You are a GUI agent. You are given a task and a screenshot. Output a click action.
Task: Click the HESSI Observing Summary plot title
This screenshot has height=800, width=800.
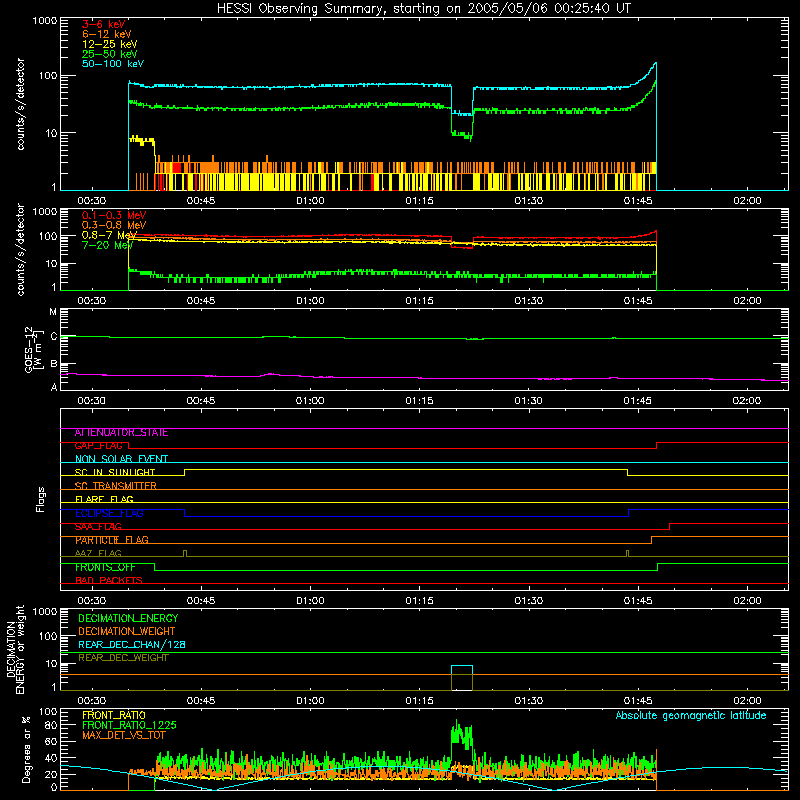tap(423, 9)
